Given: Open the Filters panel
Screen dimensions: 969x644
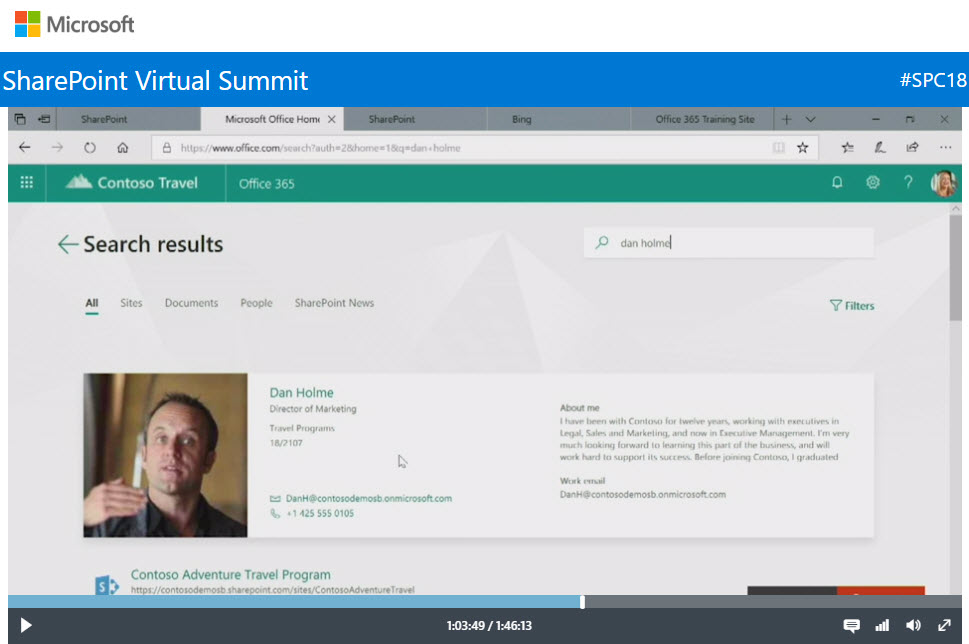Looking at the screenshot, I should click(x=852, y=305).
